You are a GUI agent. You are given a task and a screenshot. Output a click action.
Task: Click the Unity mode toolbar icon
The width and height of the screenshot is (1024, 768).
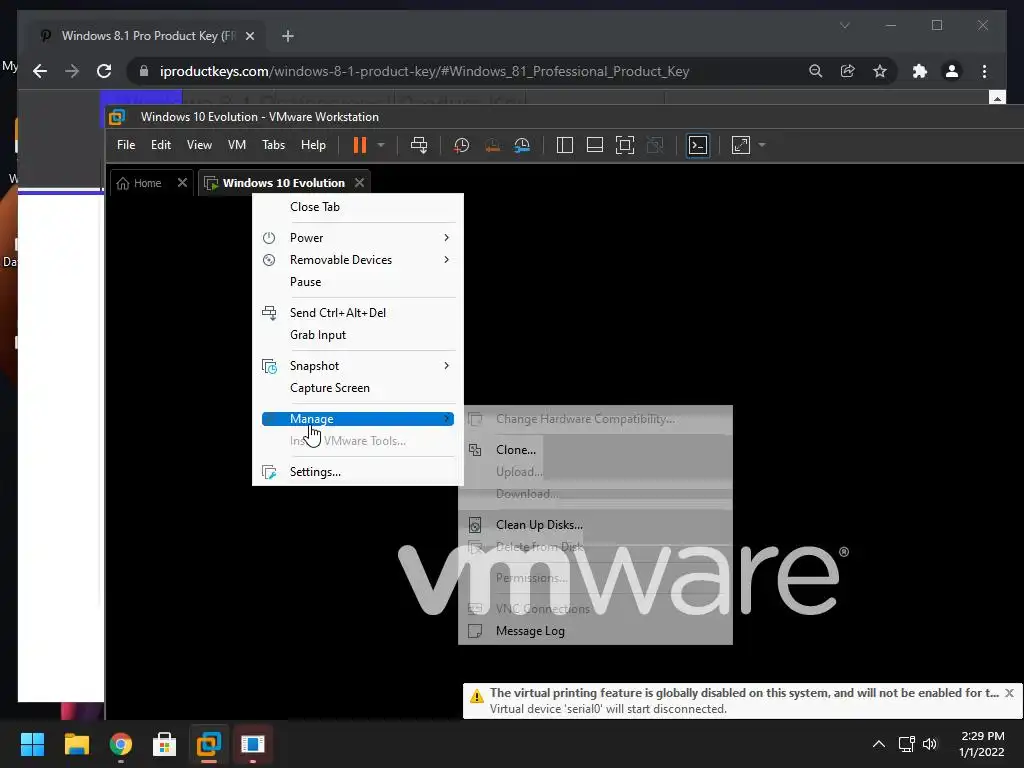[x=654, y=145]
